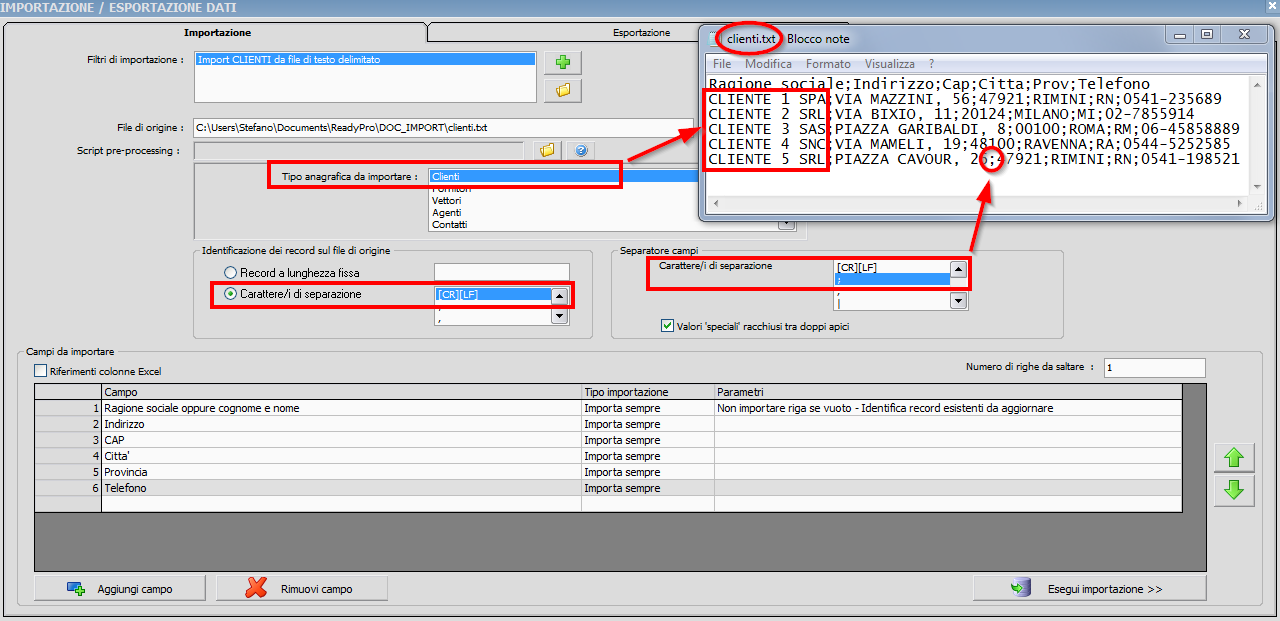Minimize the clienti.txt Notepad window
Screen dimensions: 1280x621
1181,35
